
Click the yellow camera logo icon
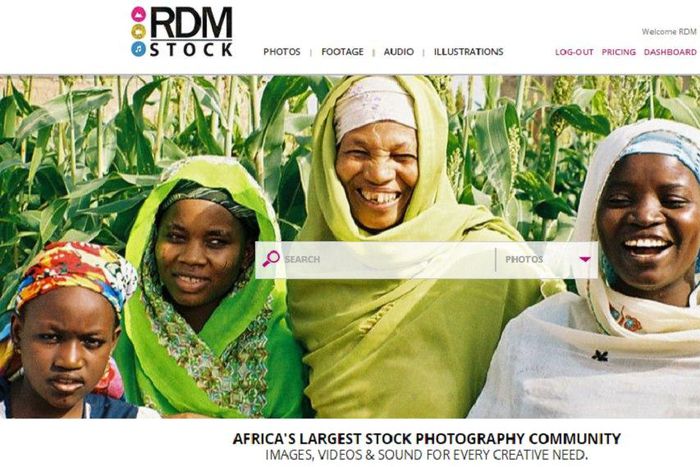click(138, 31)
